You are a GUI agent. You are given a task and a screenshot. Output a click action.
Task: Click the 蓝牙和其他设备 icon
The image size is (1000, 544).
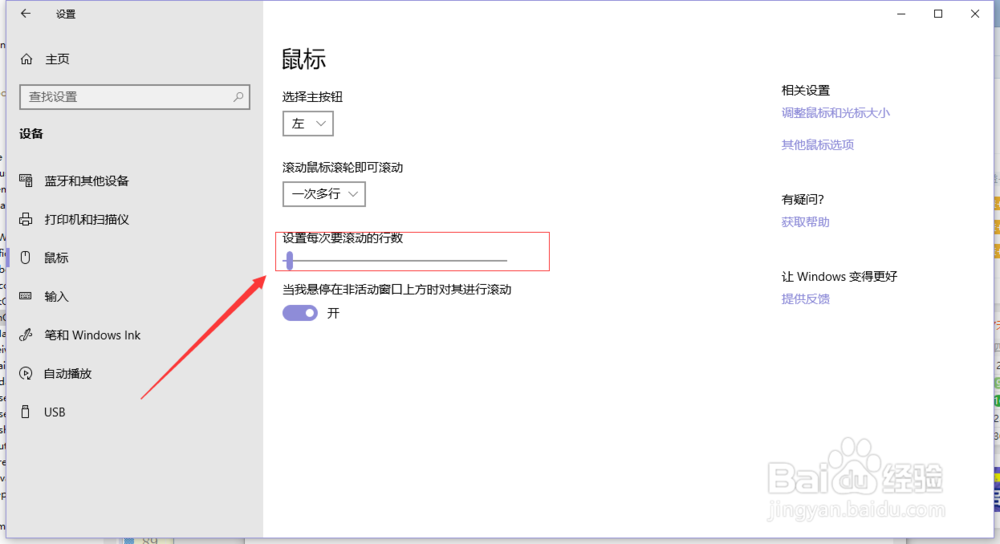pyautogui.click(x=26, y=180)
